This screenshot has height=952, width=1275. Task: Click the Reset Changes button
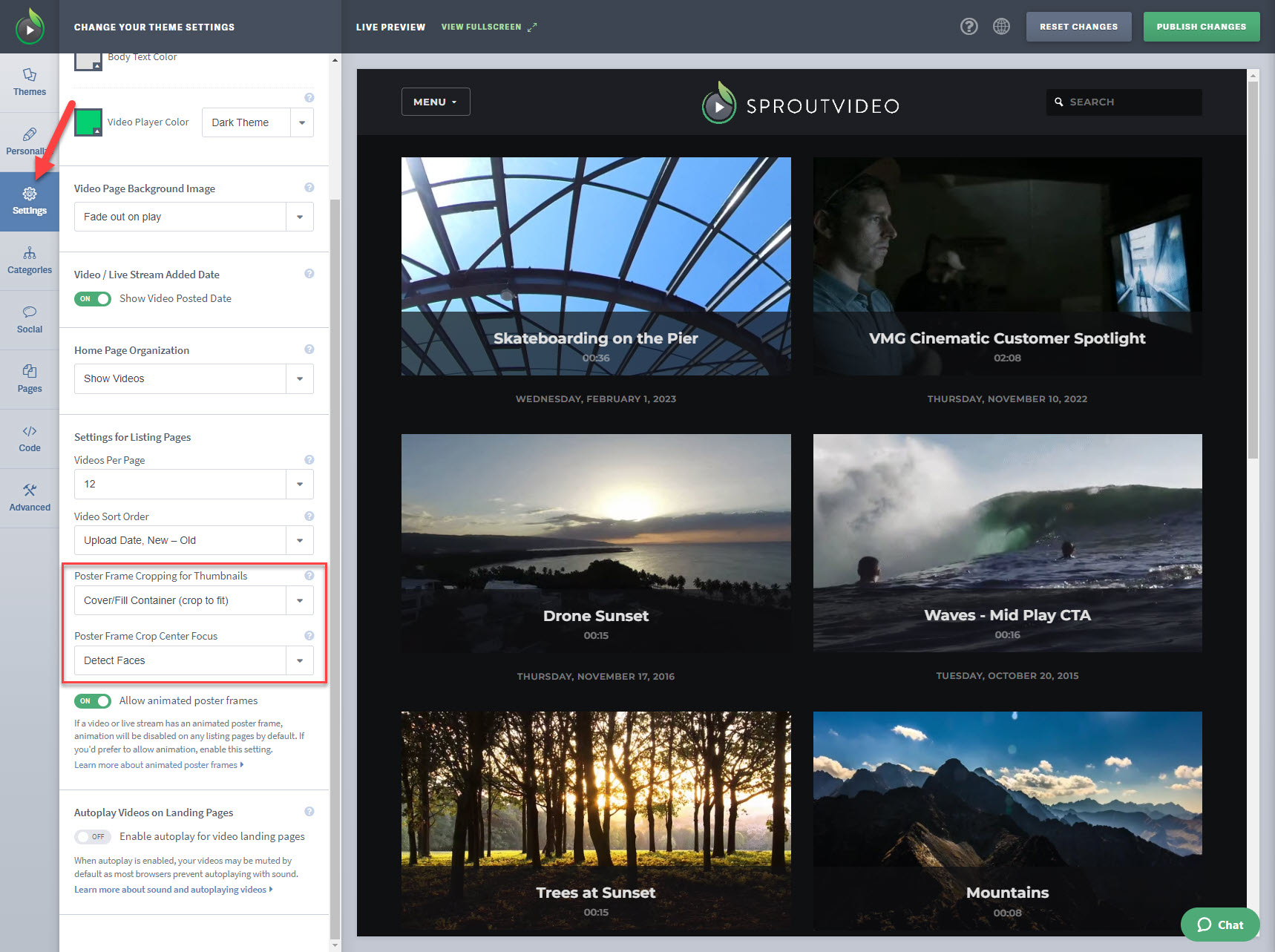point(1078,27)
